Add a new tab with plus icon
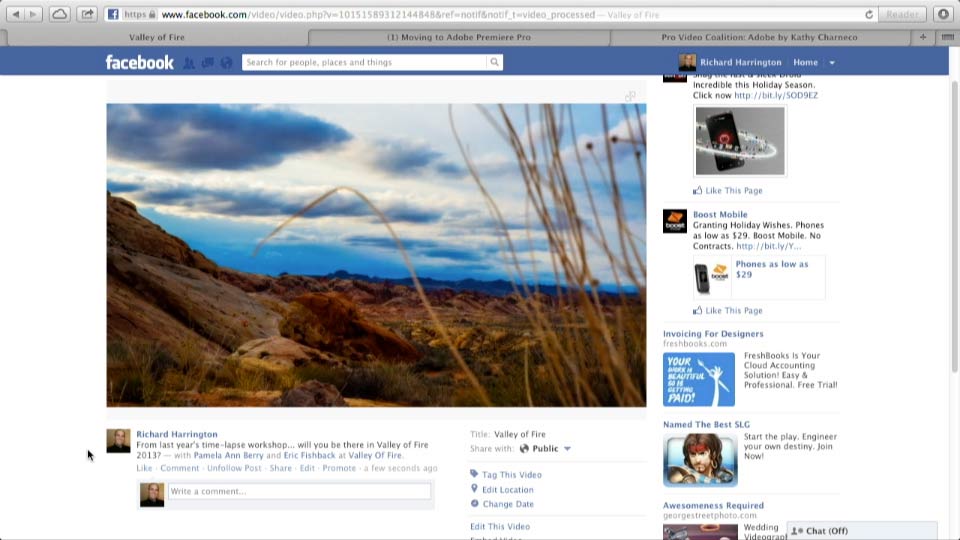Viewport: 960px width, 540px height. point(923,37)
